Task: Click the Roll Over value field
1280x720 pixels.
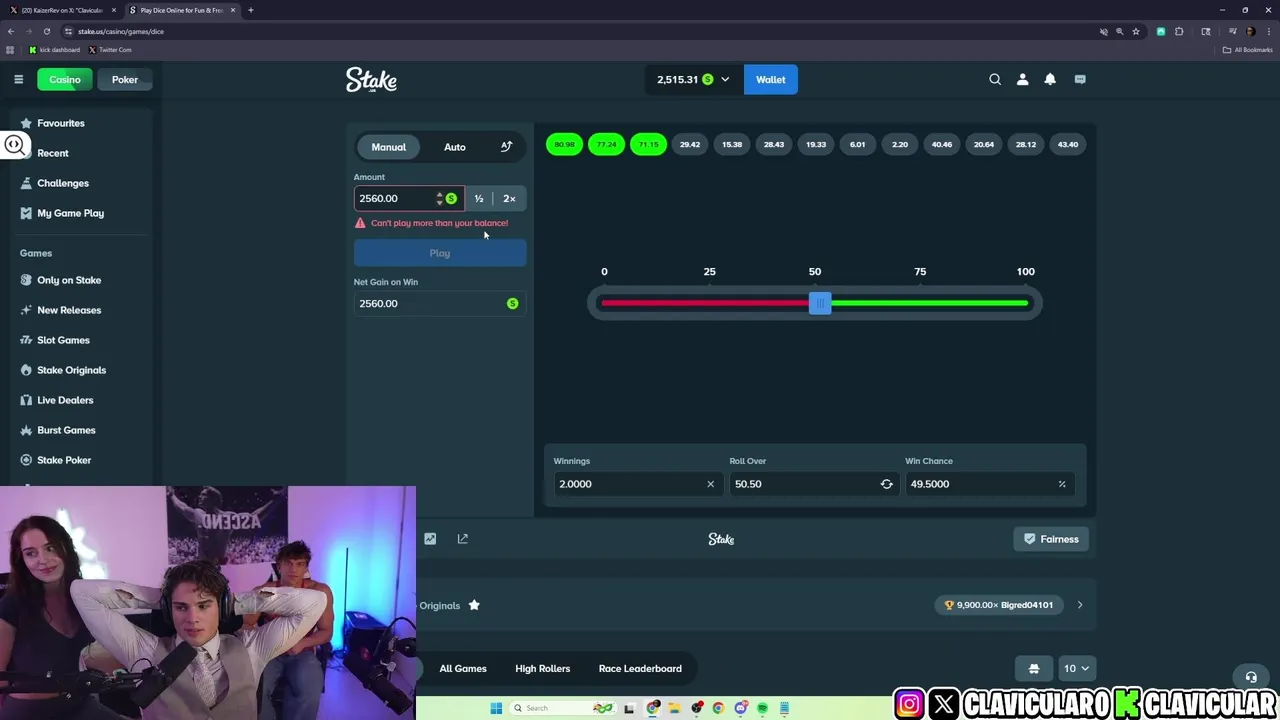Action: click(x=813, y=484)
